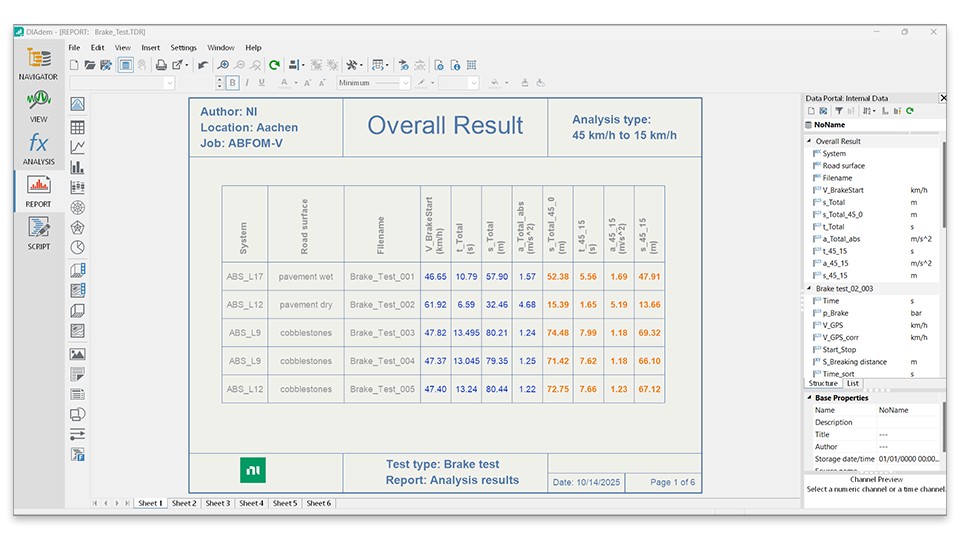Screen dimensions: 960x540
Task: Open the SCRIPT panel
Action: click(38, 233)
